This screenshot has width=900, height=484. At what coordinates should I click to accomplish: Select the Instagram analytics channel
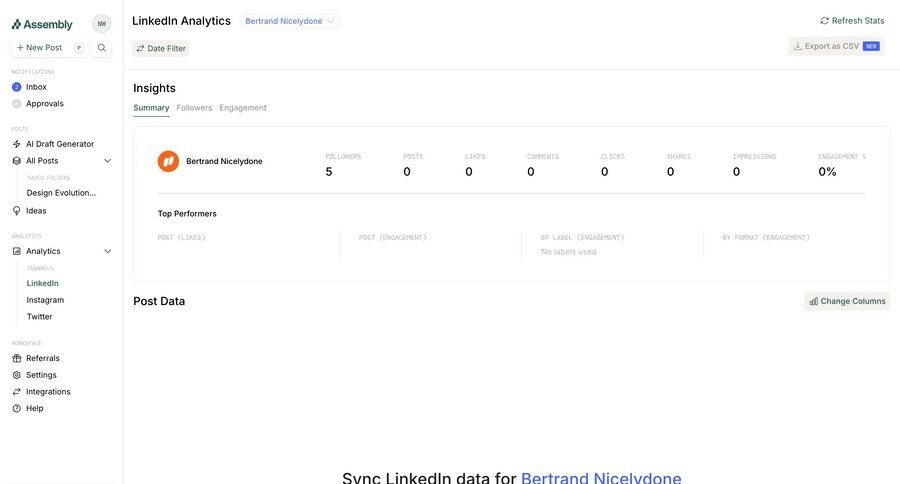point(45,300)
